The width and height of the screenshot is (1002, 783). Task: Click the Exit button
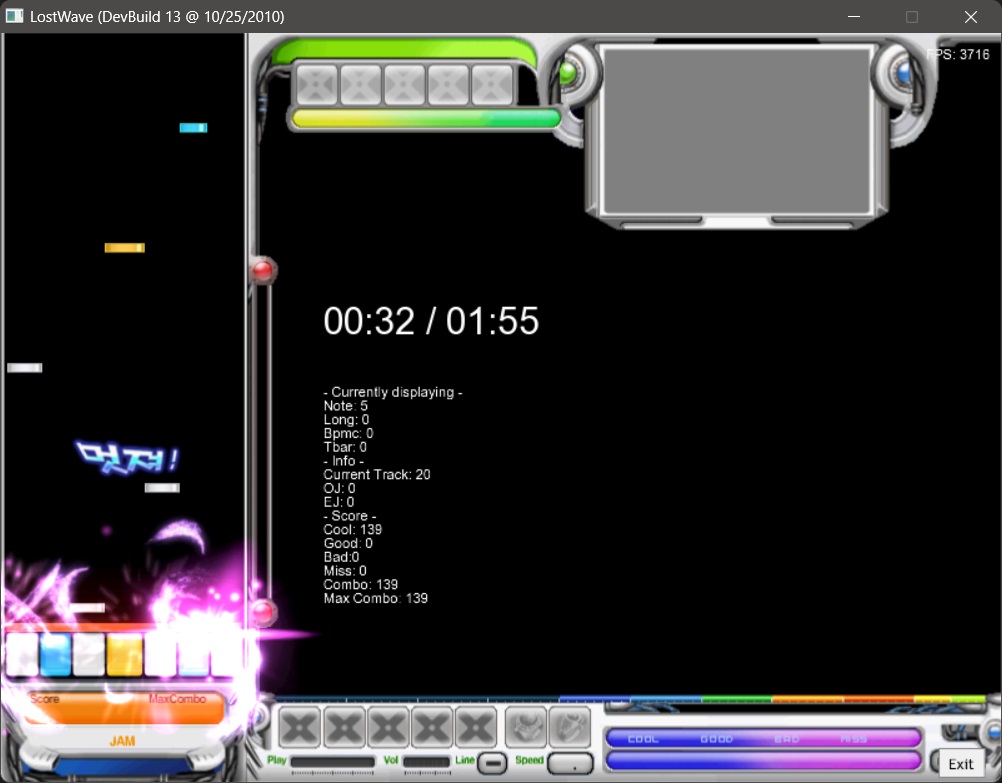click(959, 762)
